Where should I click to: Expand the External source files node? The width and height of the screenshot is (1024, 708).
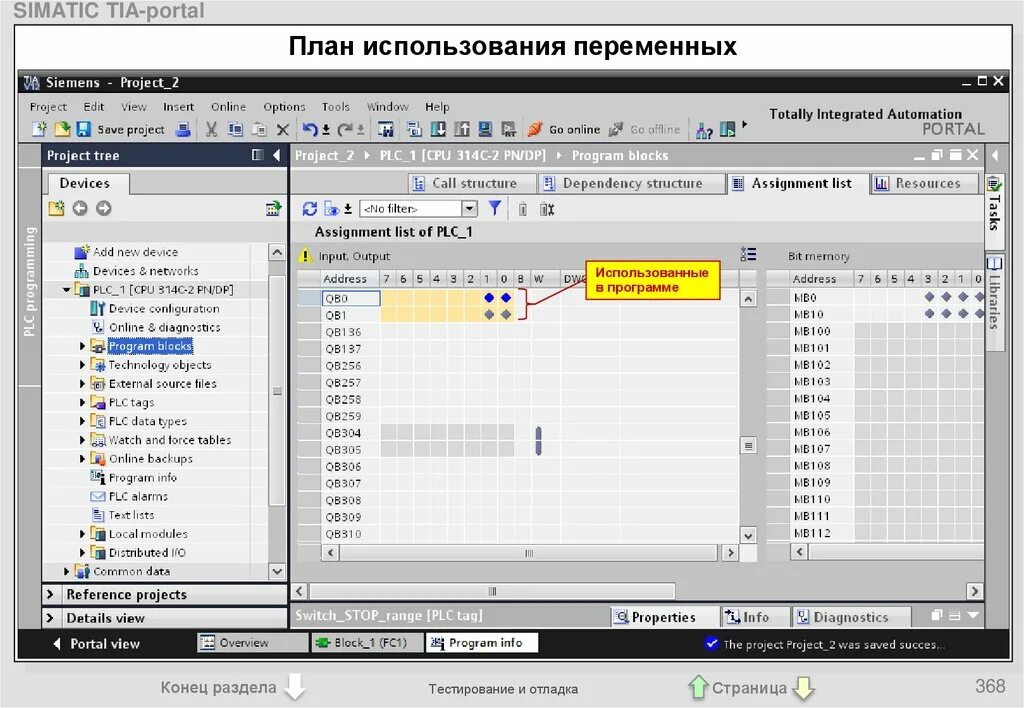(x=82, y=384)
